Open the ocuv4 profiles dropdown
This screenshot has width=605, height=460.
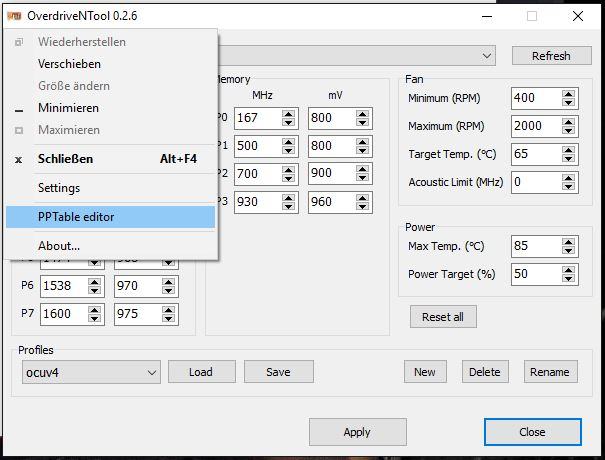tap(91, 372)
